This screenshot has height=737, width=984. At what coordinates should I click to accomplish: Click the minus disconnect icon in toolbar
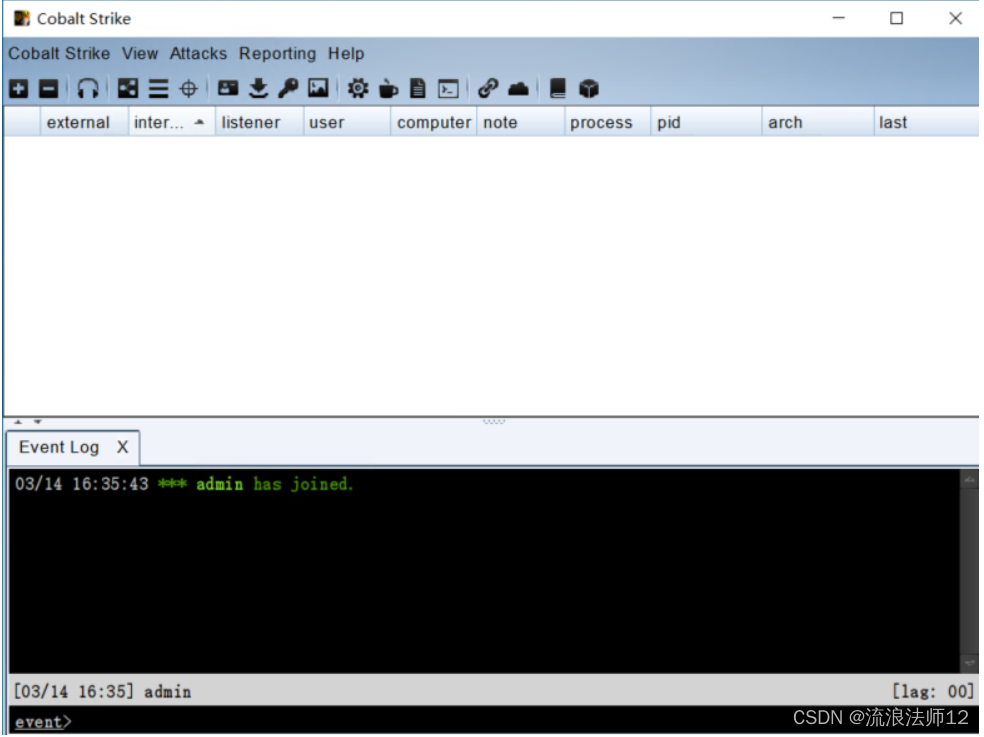[48, 89]
